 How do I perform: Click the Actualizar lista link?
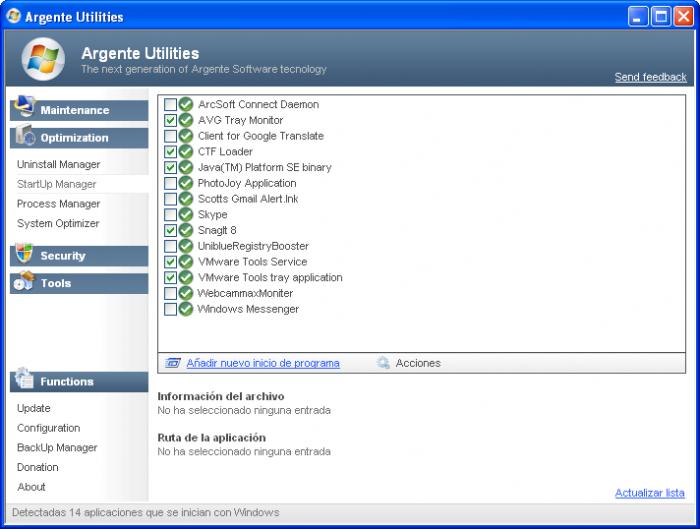coord(650,493)
